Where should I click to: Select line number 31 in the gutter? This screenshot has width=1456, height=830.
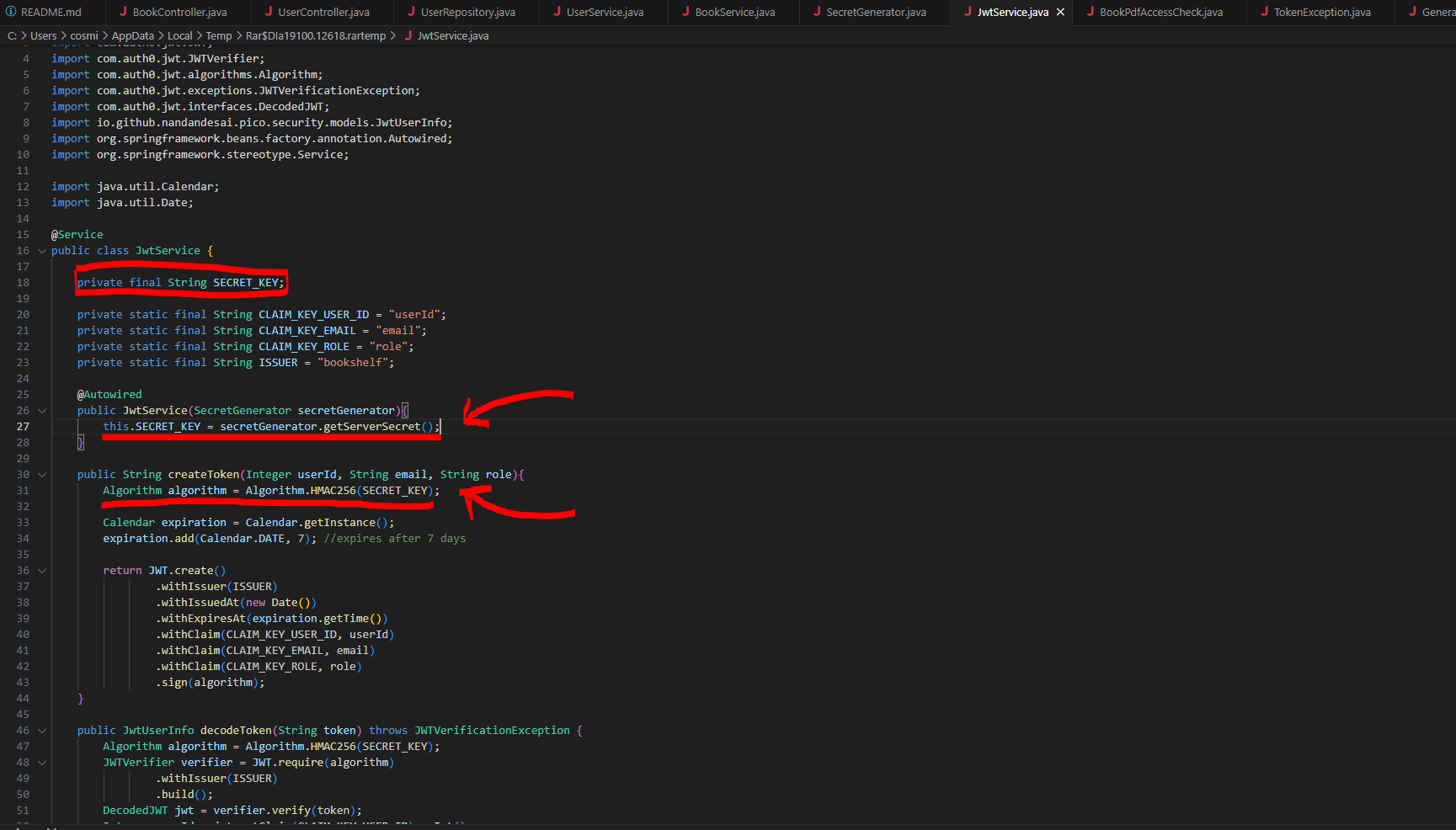click(23, 491)
